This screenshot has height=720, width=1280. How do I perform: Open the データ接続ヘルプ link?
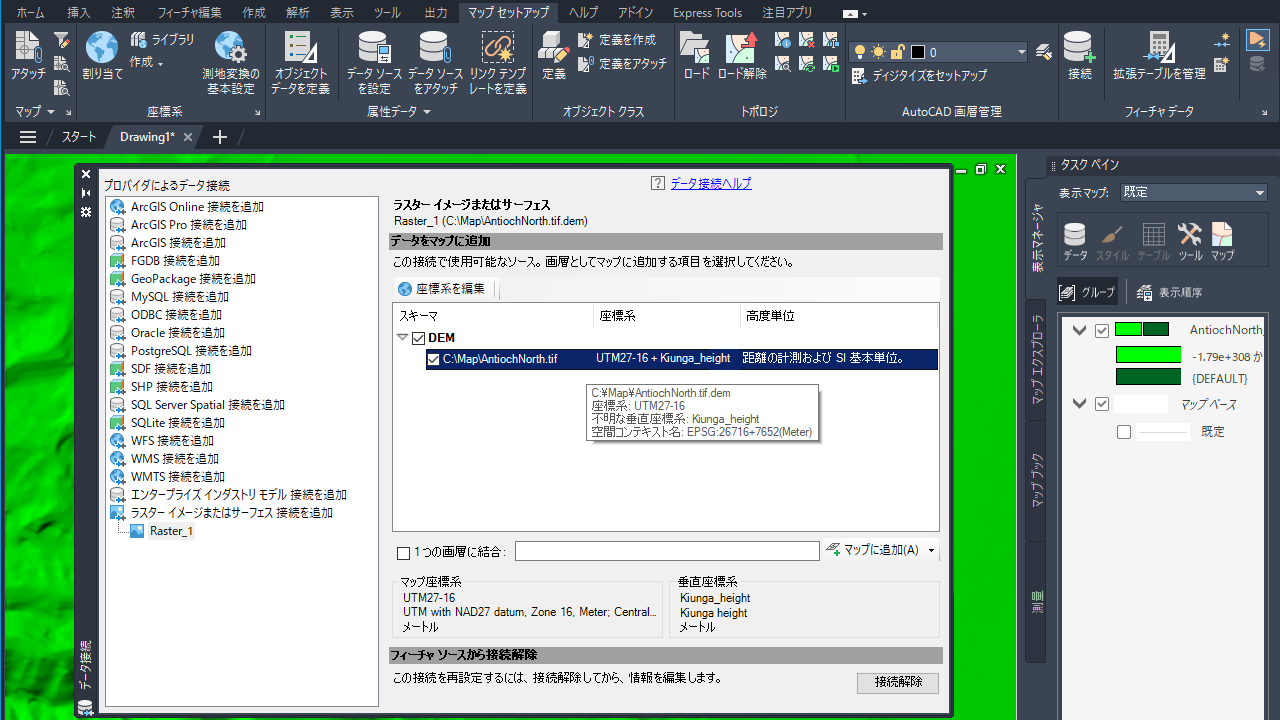(x=711, y=184)
